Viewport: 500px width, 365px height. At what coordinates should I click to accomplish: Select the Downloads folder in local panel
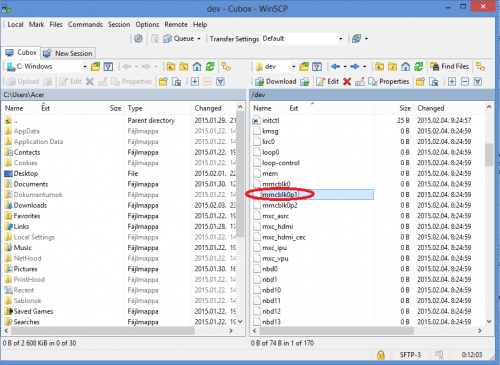(30, 205)
